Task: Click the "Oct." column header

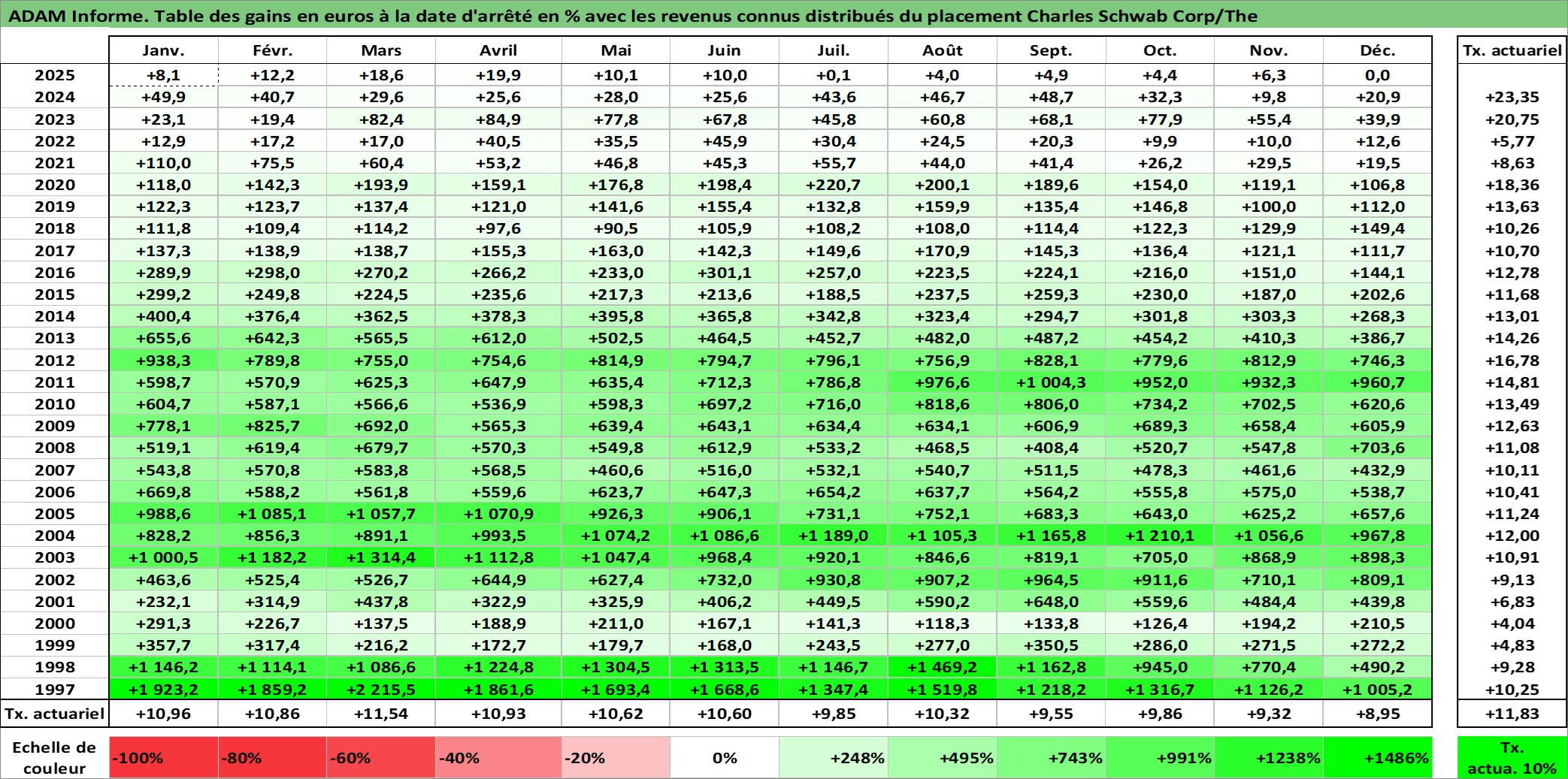Action: [x=1160, y=50]
